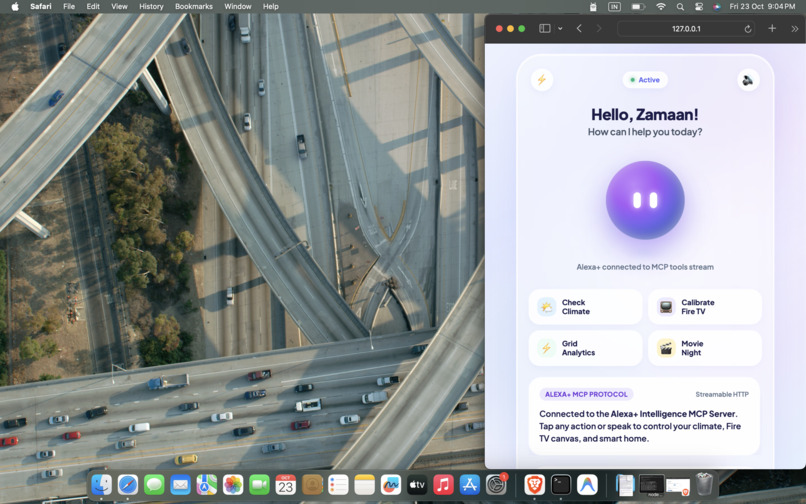The image size is (806, 504).
Task: Click the 'Hello, Zamaan!' heading
Action: point(645,114)
